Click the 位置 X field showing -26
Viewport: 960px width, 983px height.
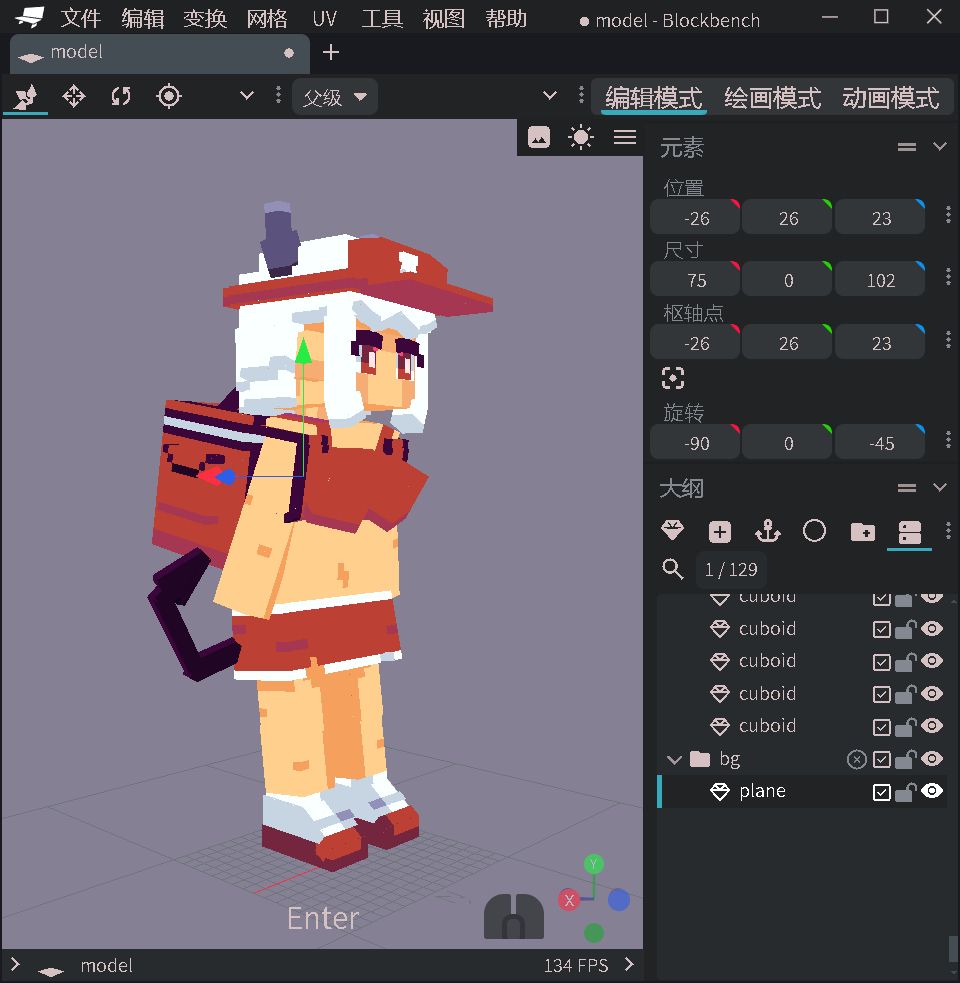pos(696,218)
